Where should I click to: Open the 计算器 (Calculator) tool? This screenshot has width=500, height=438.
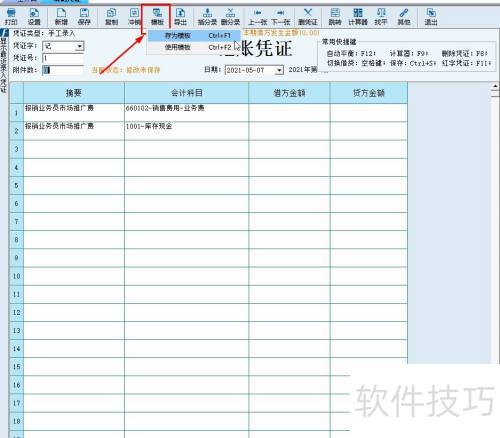(x=358, y=17)
